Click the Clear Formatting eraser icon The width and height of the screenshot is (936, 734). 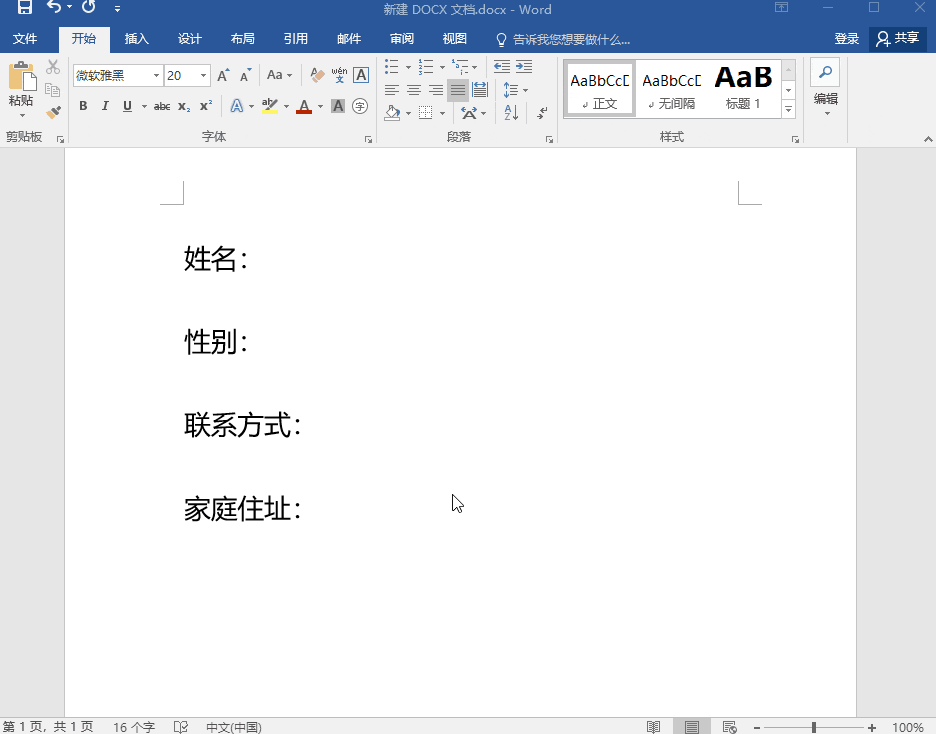pyautogui.click(x=317, y=75)
